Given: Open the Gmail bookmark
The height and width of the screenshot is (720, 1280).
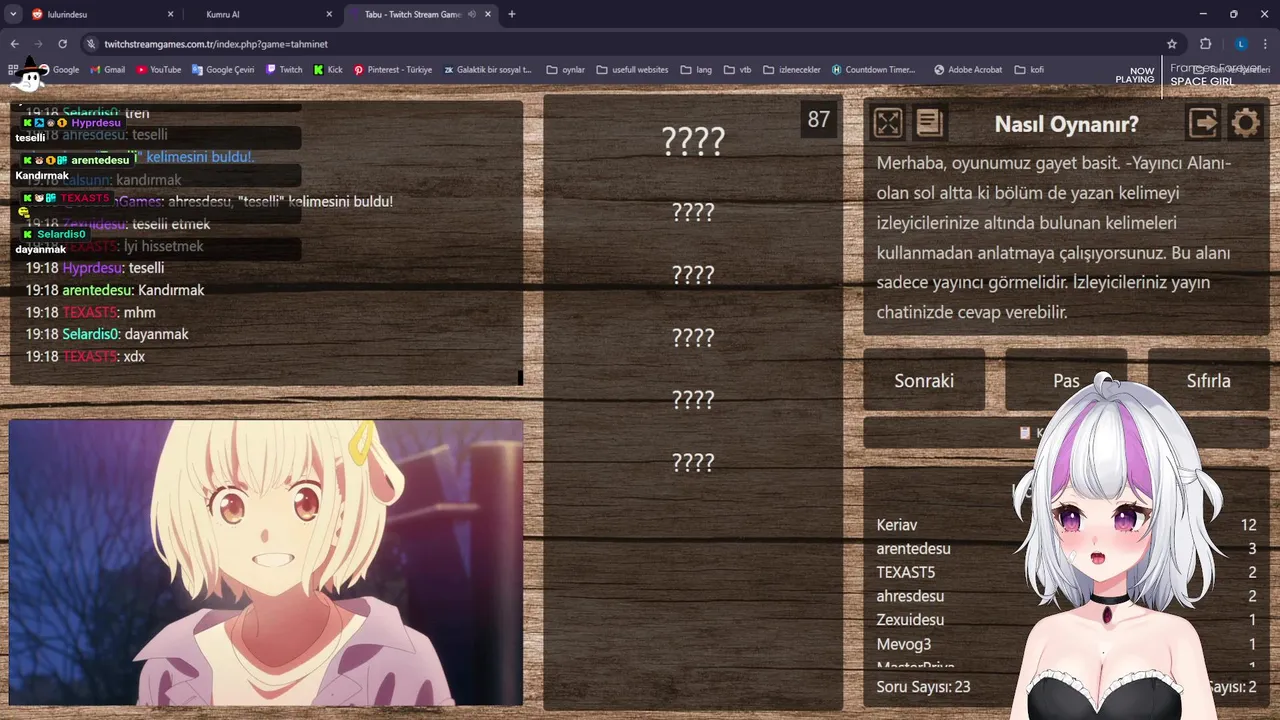Looking at the screenshot, I should [x=107, y=70].
